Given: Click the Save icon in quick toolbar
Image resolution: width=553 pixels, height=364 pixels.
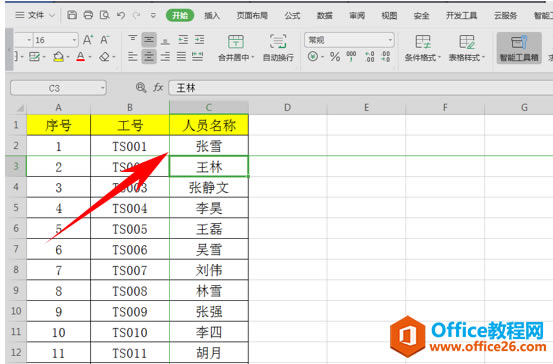Looking at the screenshot, I should pos(72,15).
